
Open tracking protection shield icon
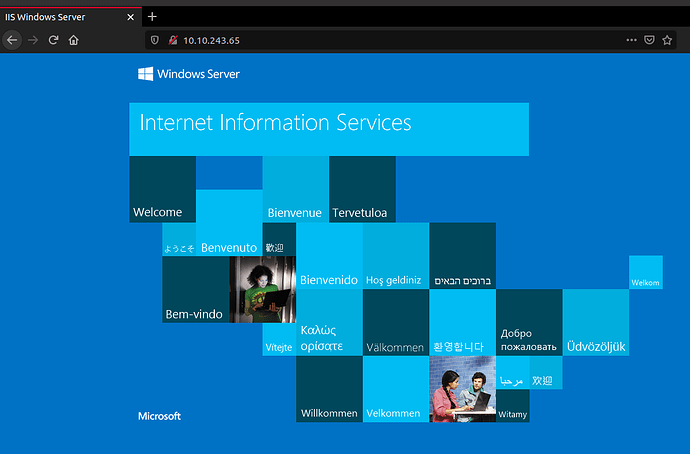click(x=154, y=40)
